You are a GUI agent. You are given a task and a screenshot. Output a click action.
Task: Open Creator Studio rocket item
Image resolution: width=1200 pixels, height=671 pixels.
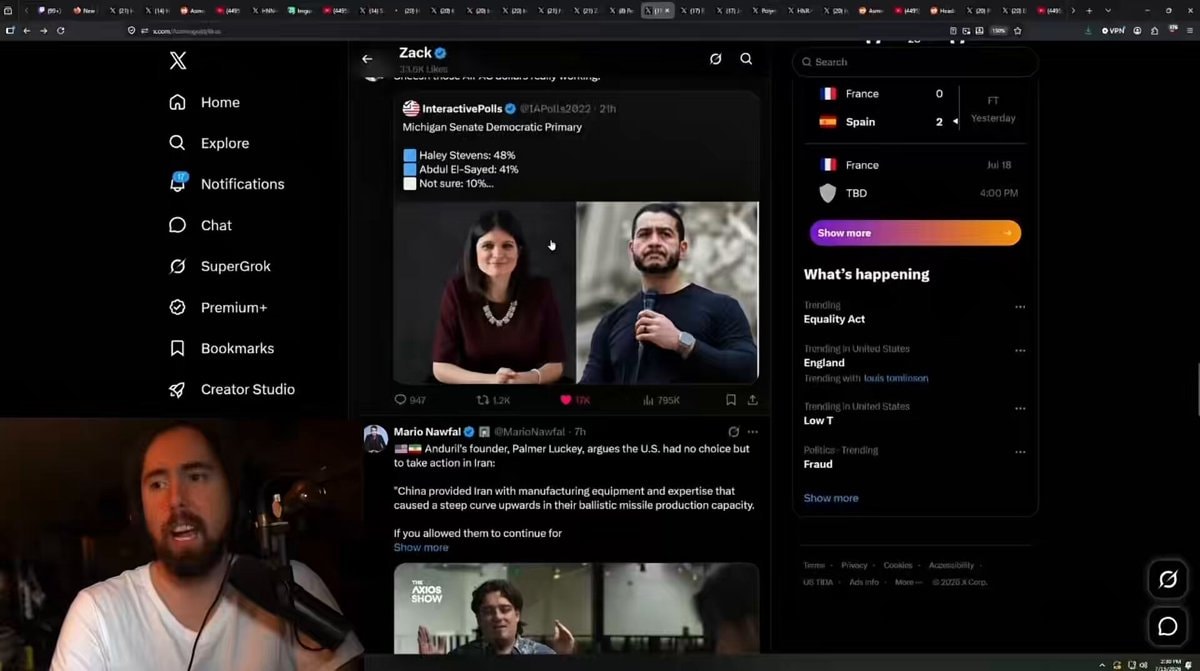click(x=232, y=389)
